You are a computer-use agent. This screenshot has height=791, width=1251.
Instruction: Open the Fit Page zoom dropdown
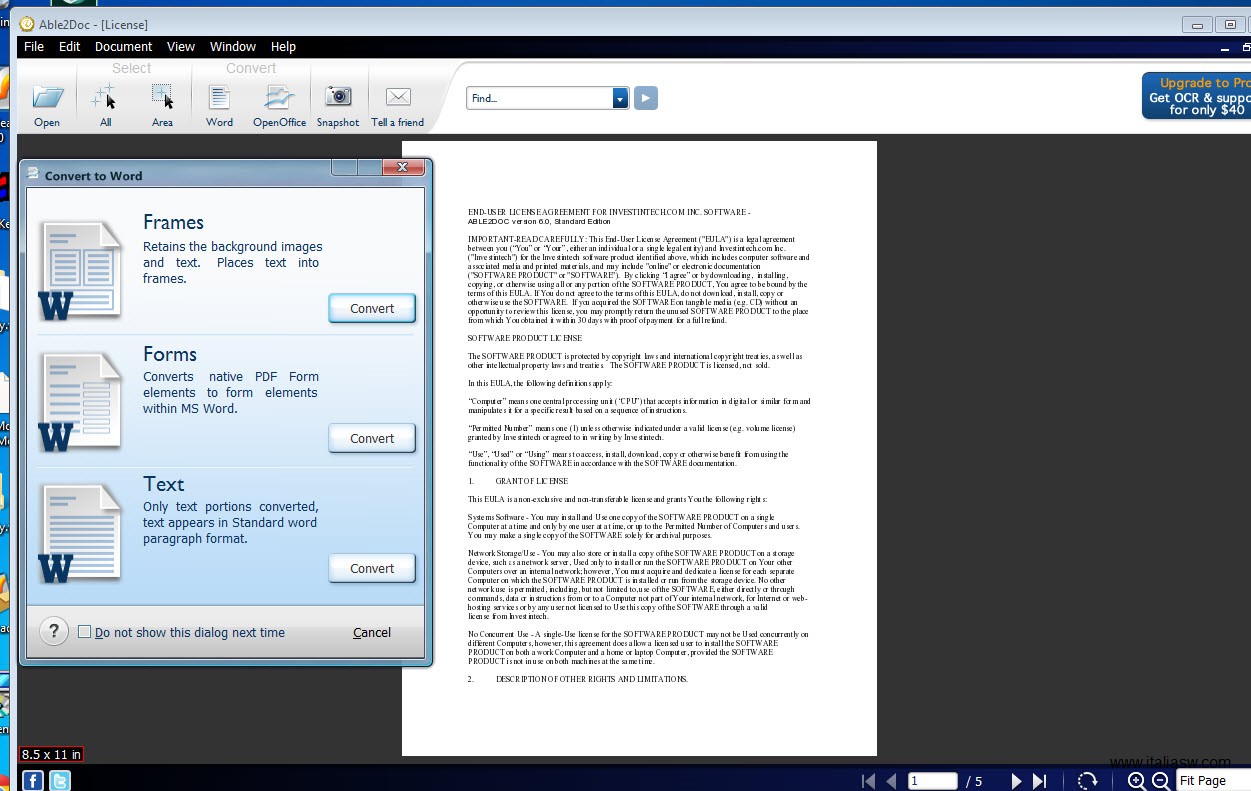pos(1213,781)
